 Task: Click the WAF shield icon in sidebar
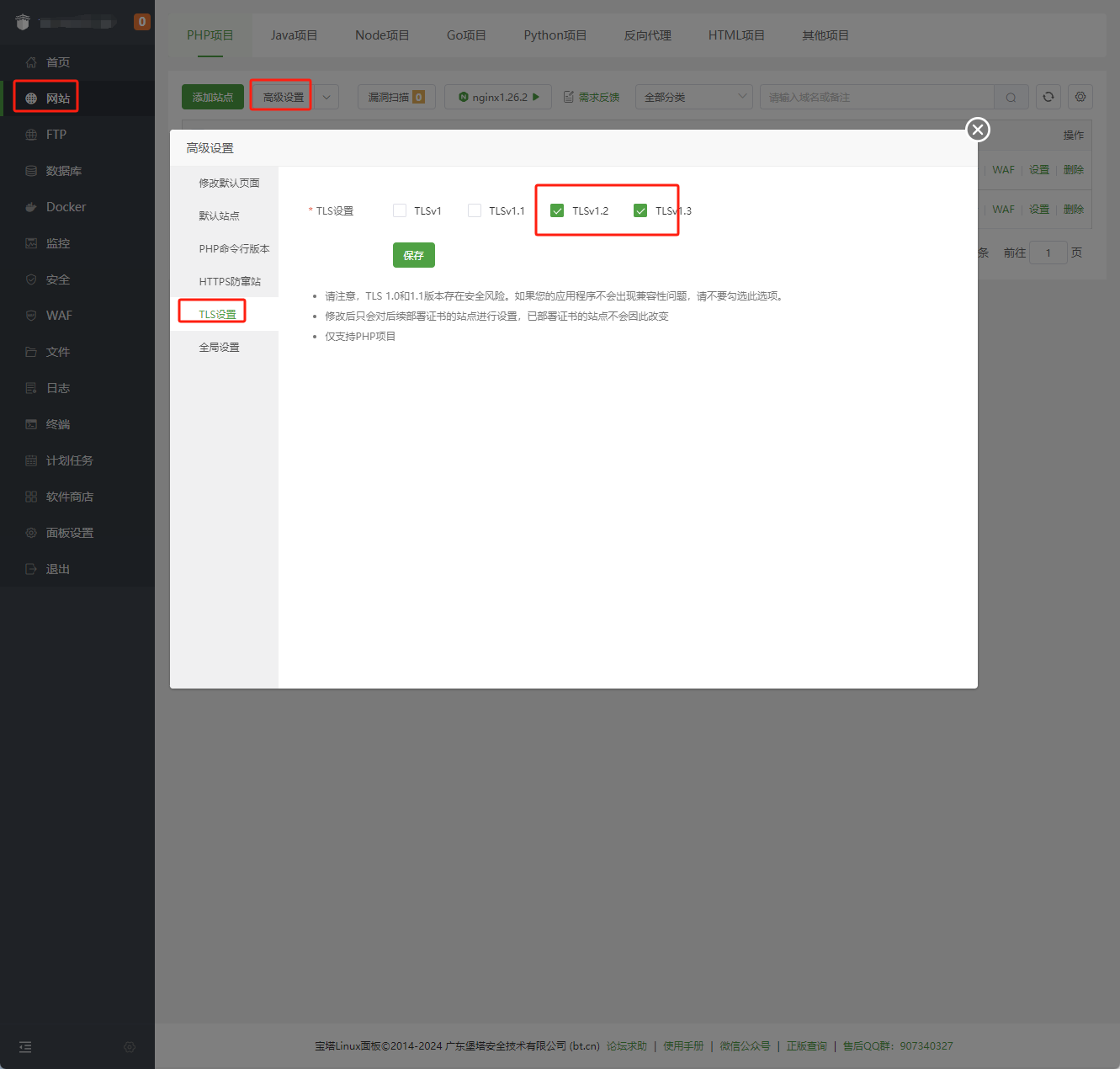[31, 316]
